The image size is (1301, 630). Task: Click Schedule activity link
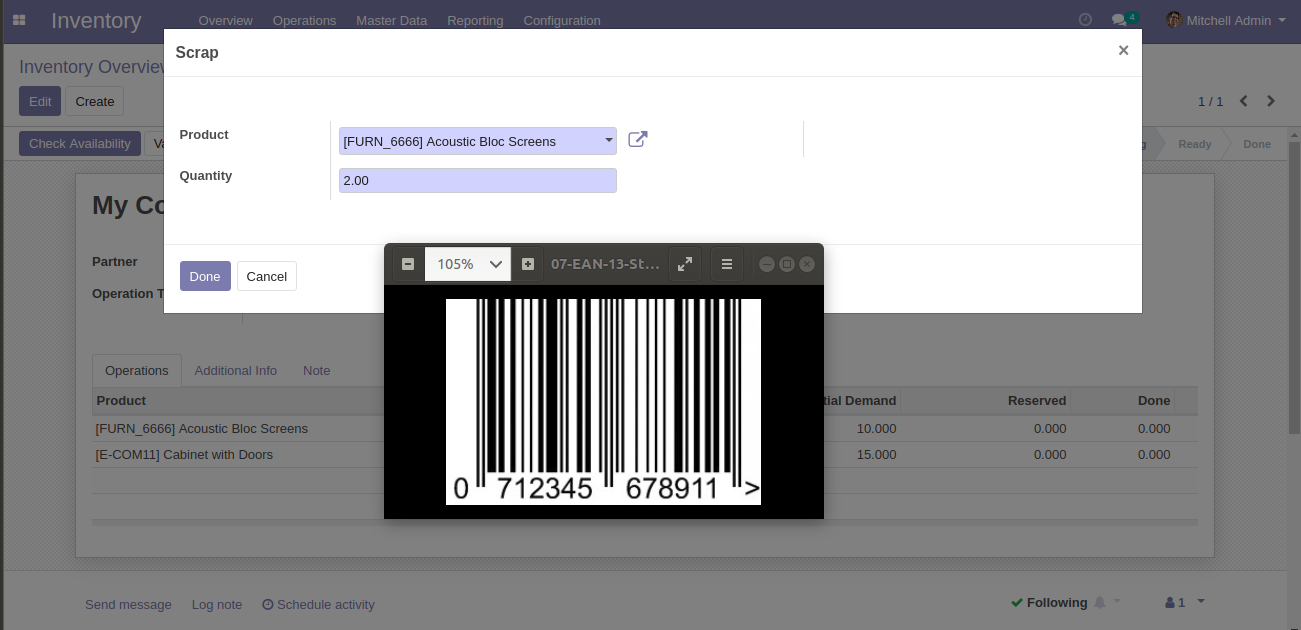pos(318,604)
